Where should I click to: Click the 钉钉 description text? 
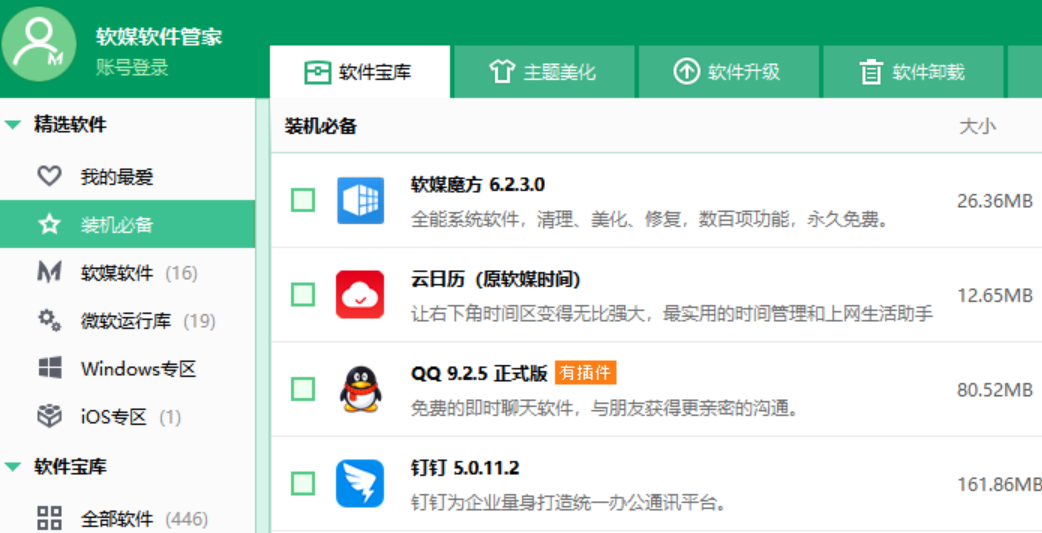[568, 502]
